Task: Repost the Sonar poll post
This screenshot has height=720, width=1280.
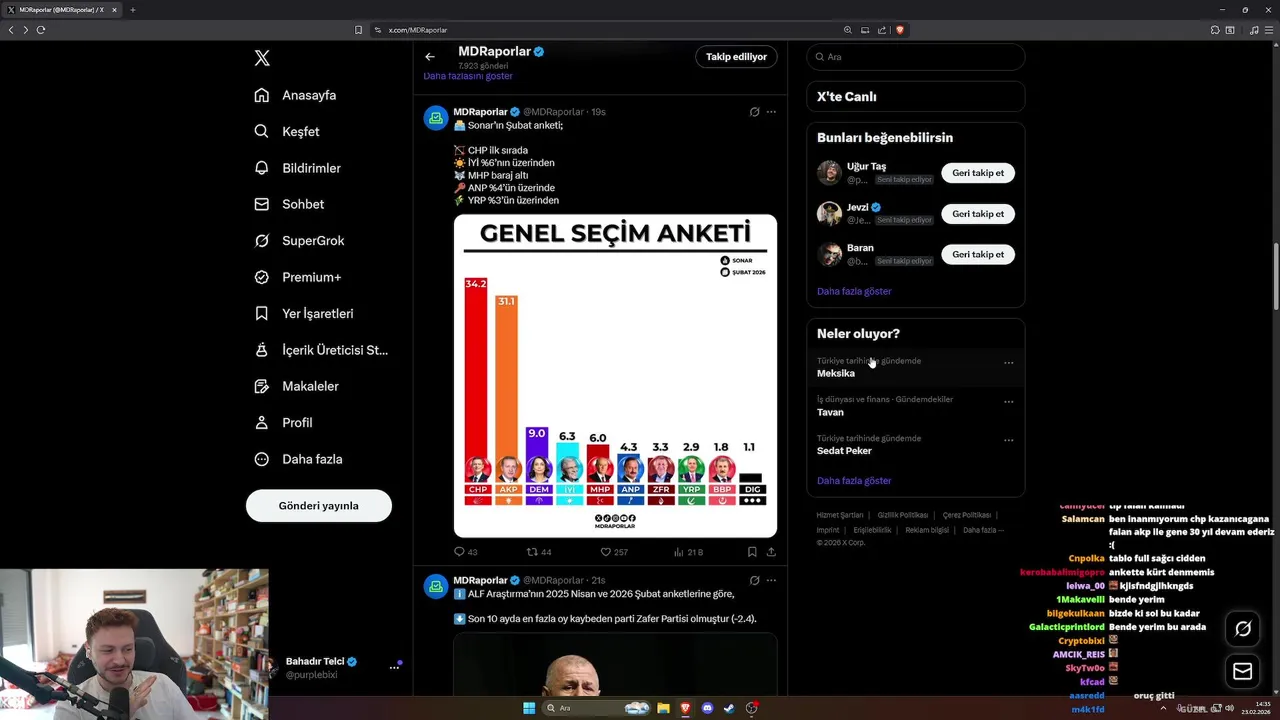Action: [x=539, y=552]
